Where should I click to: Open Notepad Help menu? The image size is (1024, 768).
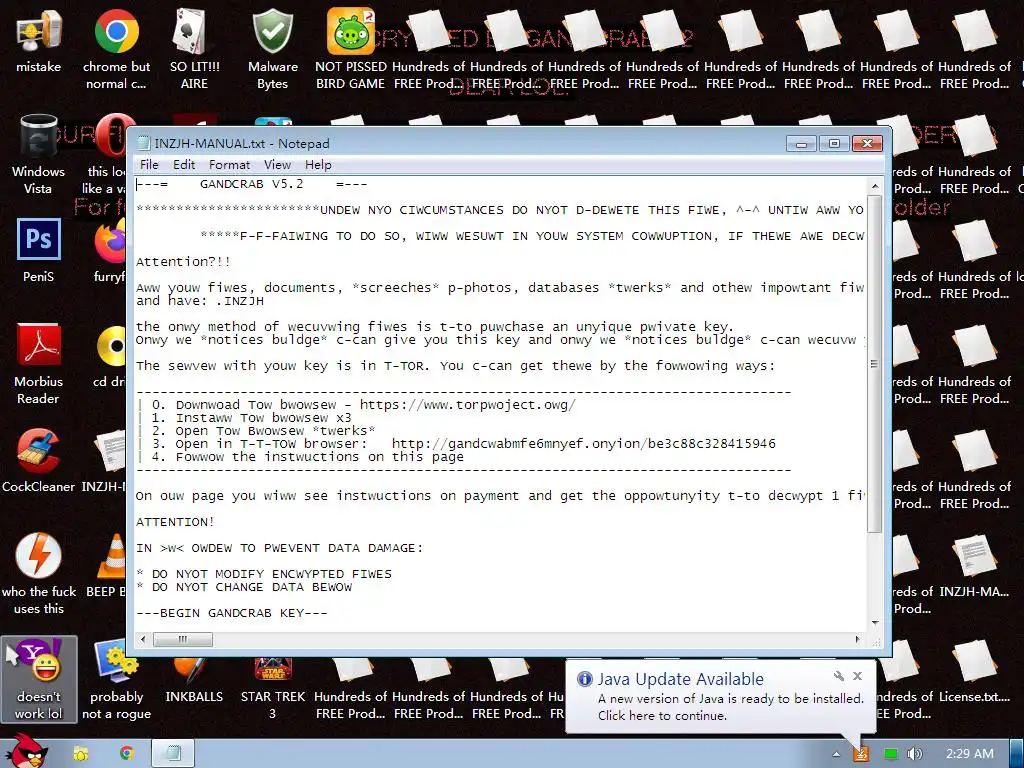(x=318, y=165)
